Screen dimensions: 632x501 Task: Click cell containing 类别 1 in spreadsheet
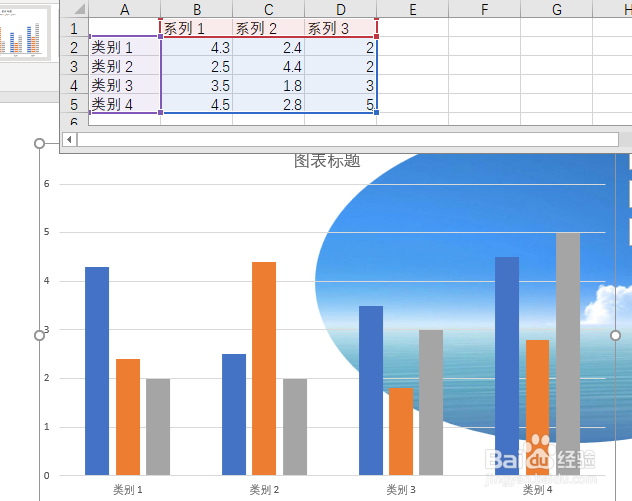tap(125, 47)
